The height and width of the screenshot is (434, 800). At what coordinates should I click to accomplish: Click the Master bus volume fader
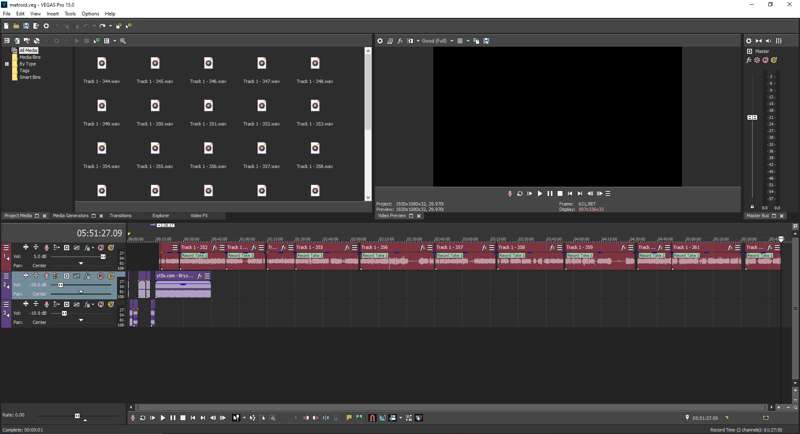753,117
